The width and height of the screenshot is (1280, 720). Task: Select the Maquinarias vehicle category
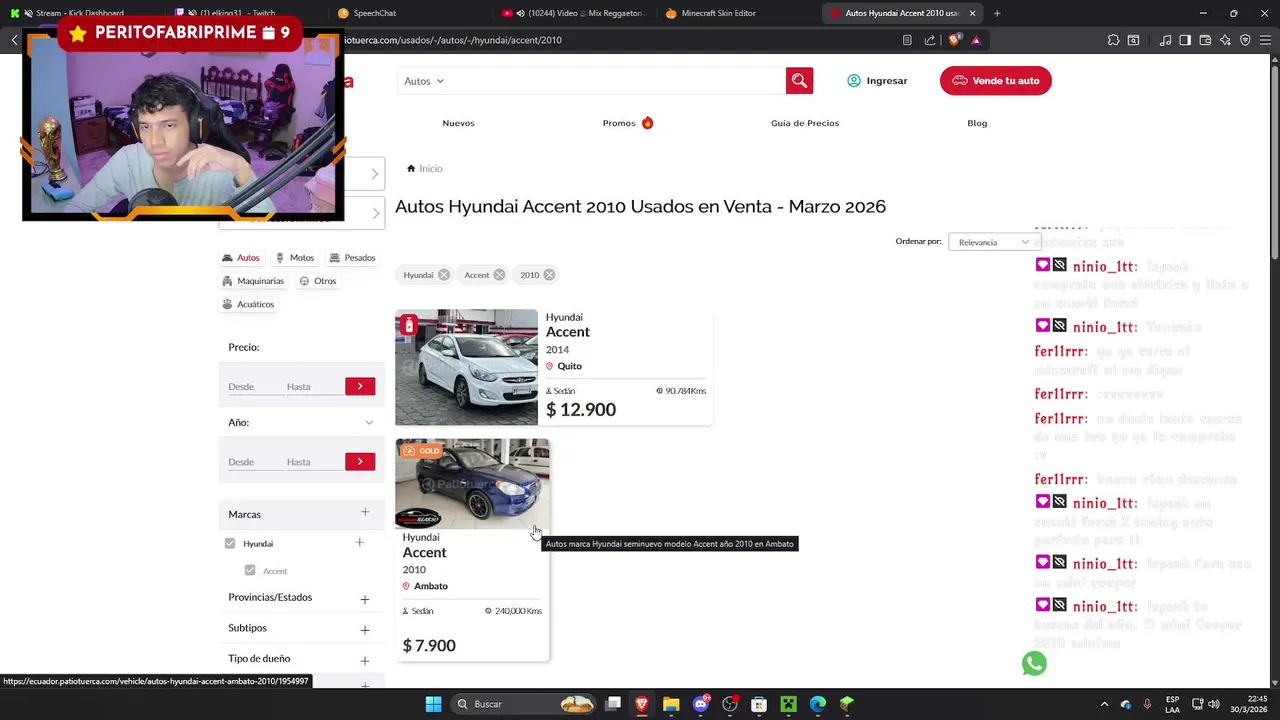click(254, 281)
